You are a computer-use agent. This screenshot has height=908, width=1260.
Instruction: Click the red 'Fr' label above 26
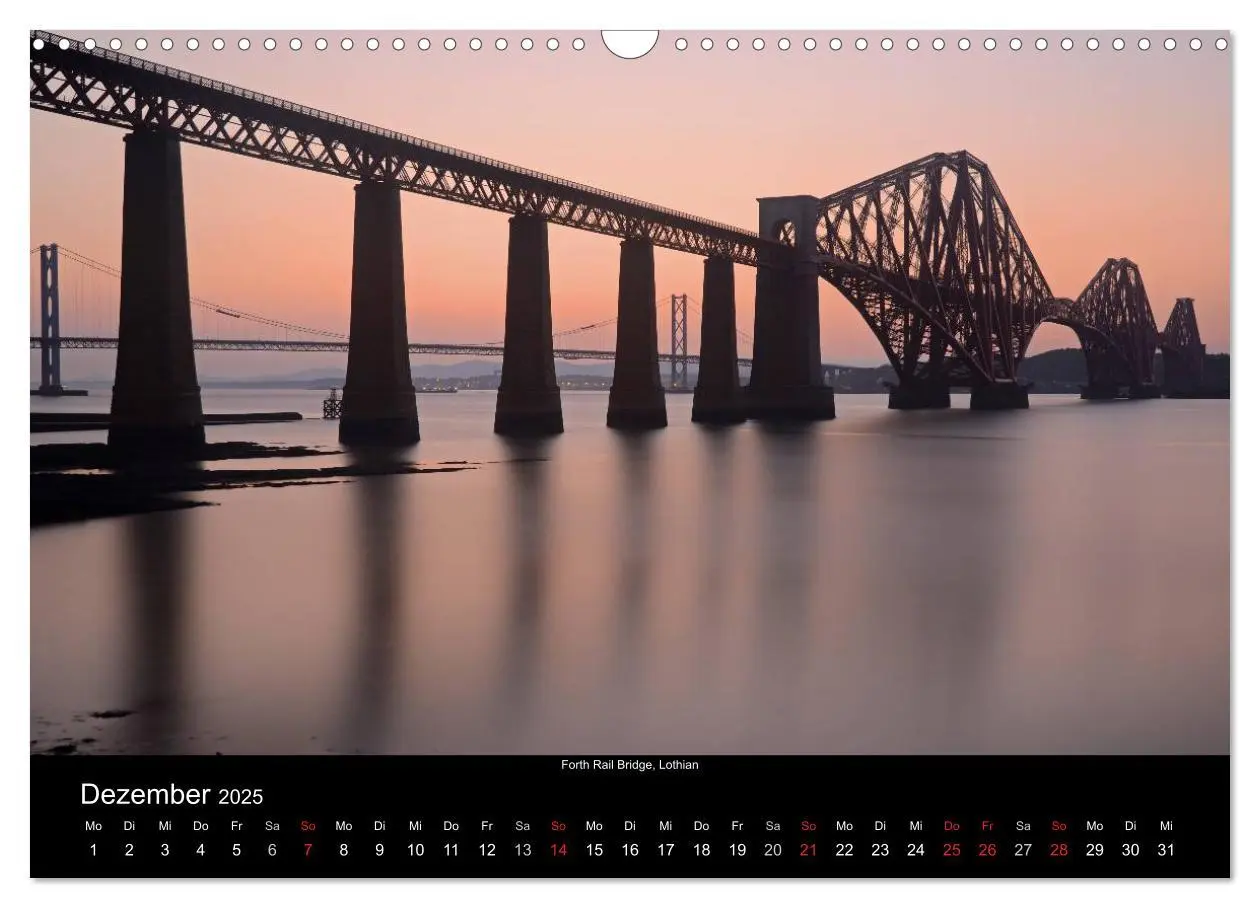988,826
